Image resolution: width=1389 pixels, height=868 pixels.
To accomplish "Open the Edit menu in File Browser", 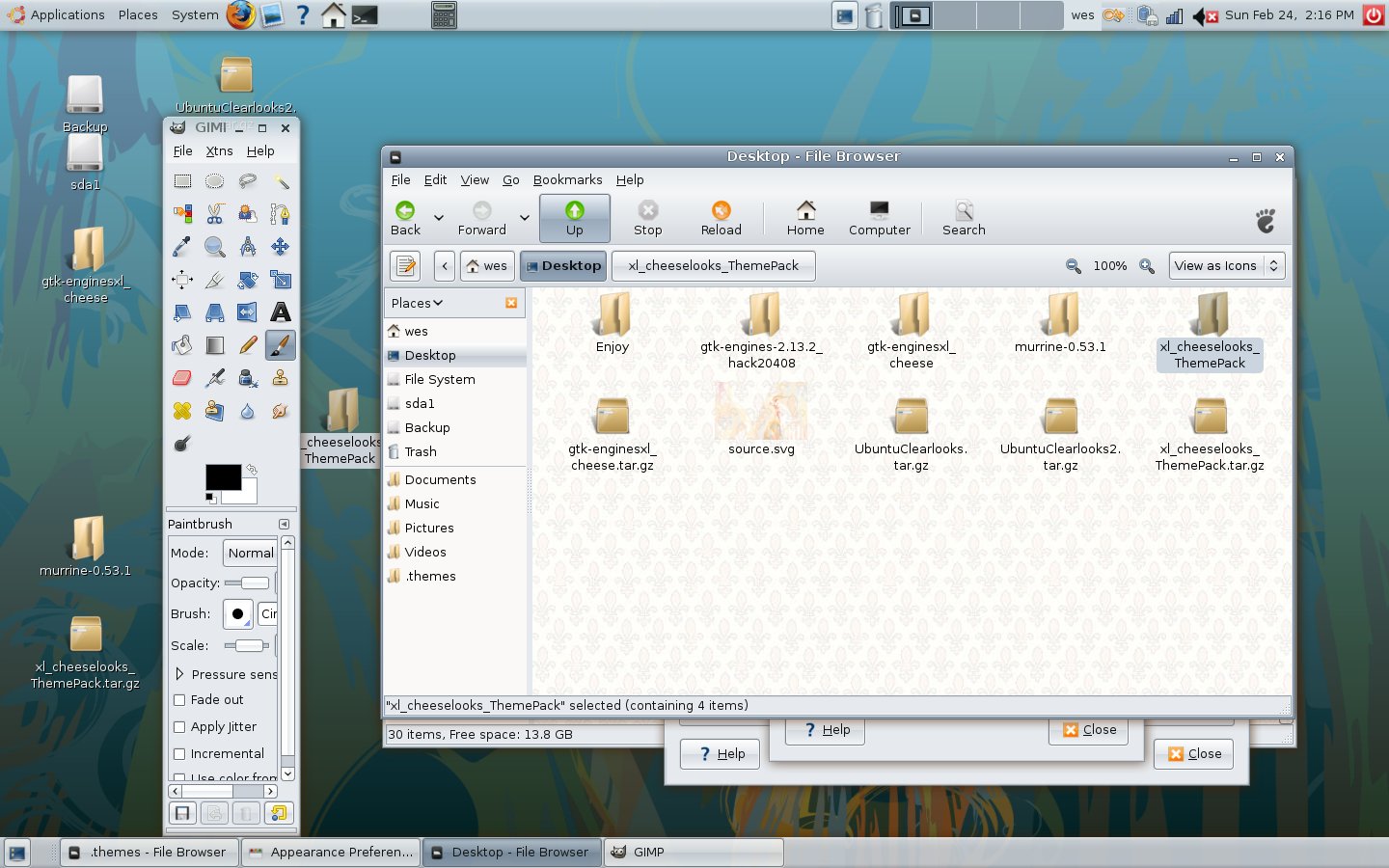I will 436,180.
